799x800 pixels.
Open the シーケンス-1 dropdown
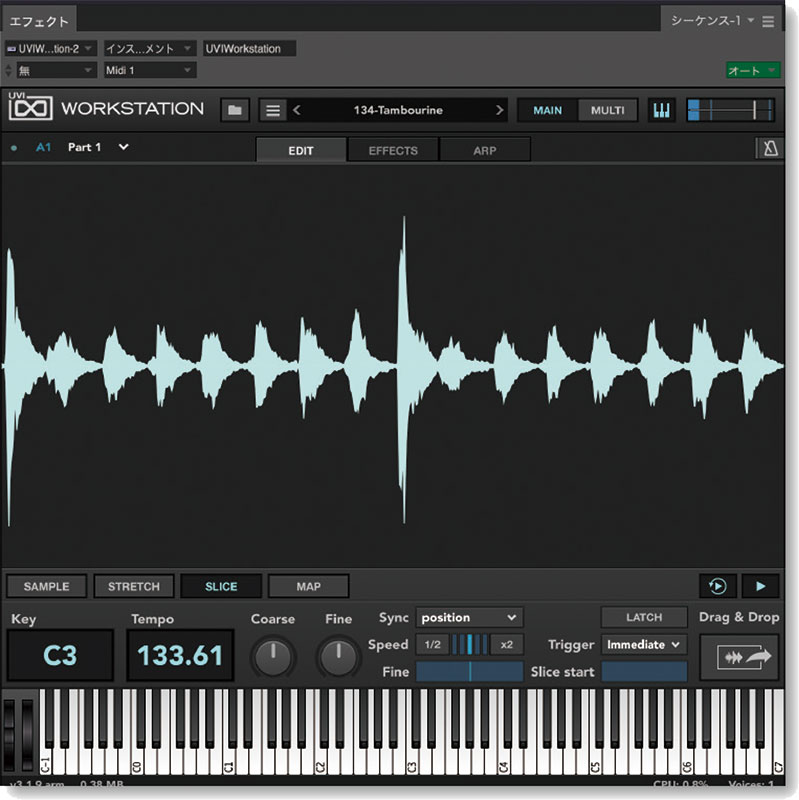coord(712,21)
